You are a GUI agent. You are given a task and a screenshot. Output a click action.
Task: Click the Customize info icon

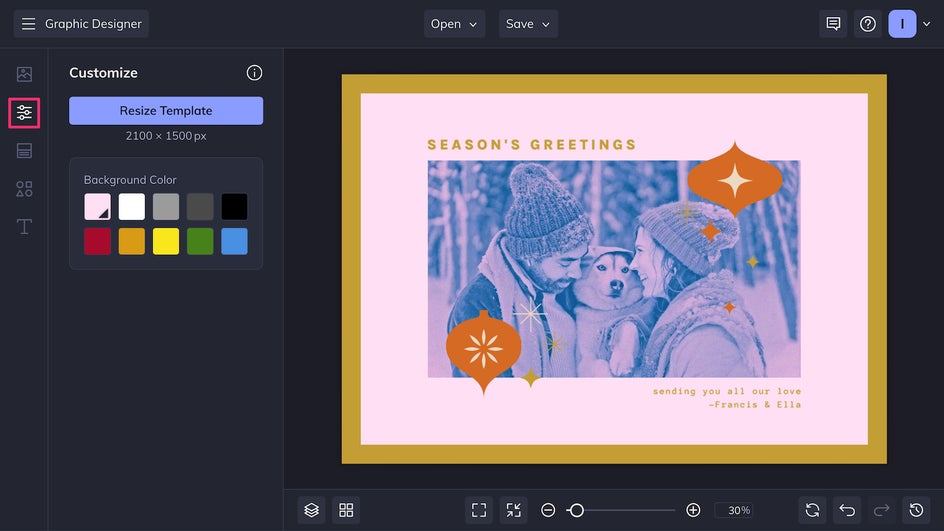point(254,73)
